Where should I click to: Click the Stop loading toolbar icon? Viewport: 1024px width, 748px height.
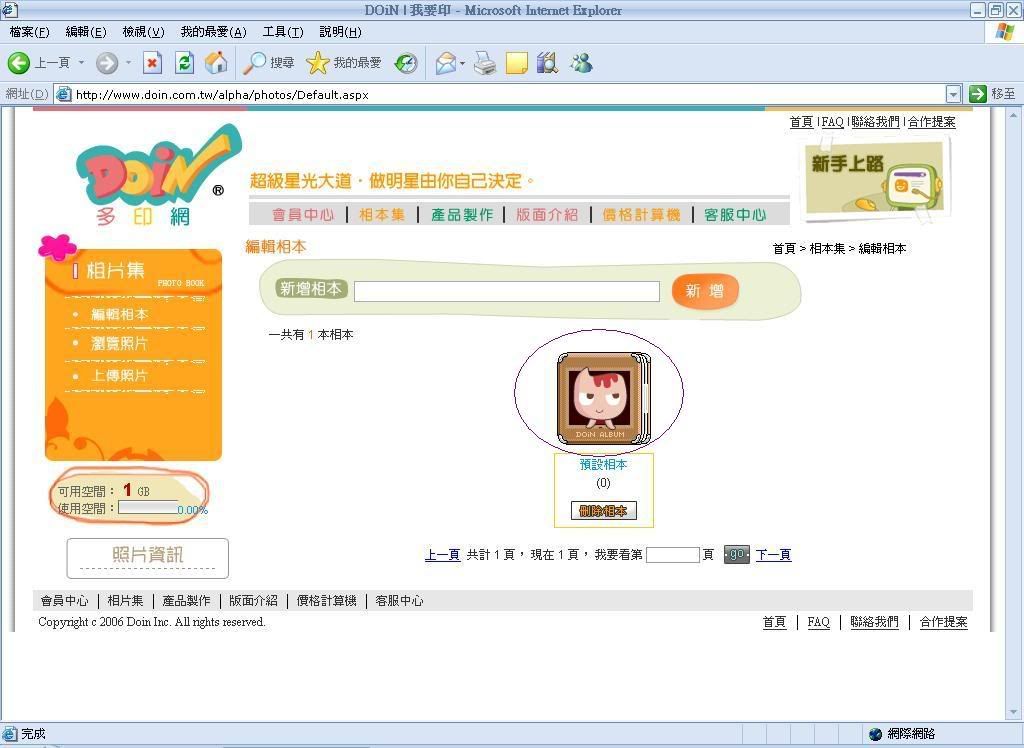pos(152,63)
